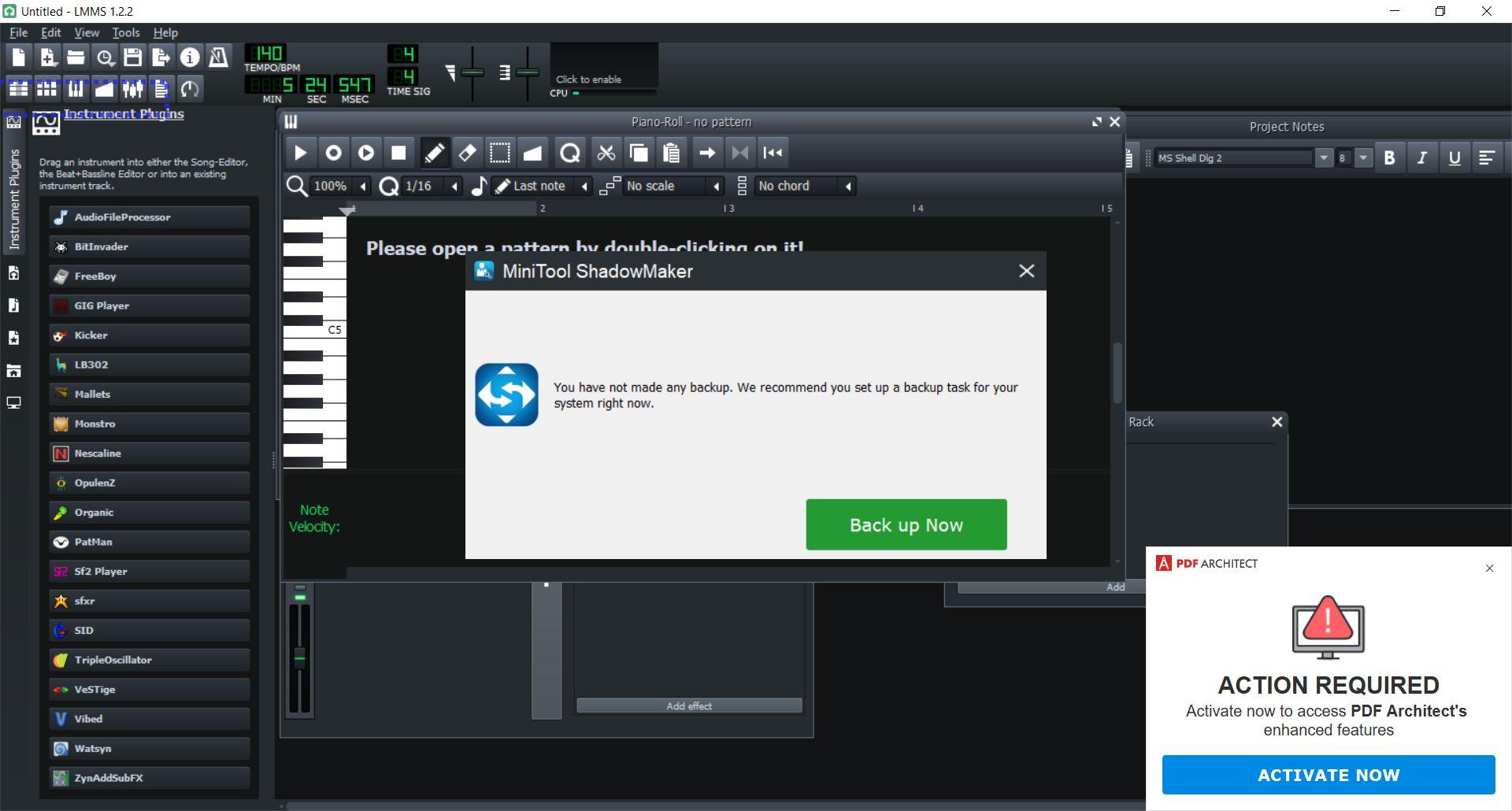Click Back up Now button
Screen dimensions: 1512x811
tap(906, 524)
